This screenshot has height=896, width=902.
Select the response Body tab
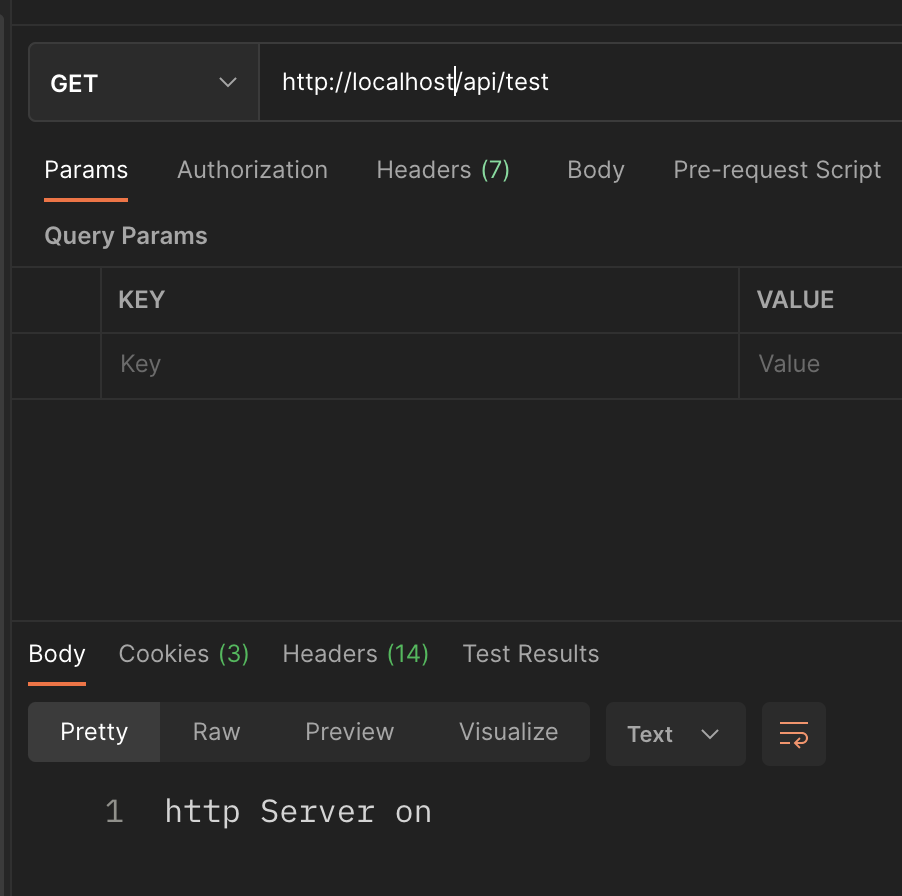click(56, 654)
